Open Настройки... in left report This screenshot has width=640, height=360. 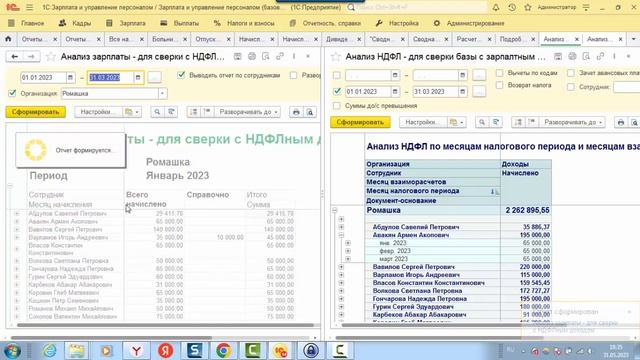[x=98, y=112]
